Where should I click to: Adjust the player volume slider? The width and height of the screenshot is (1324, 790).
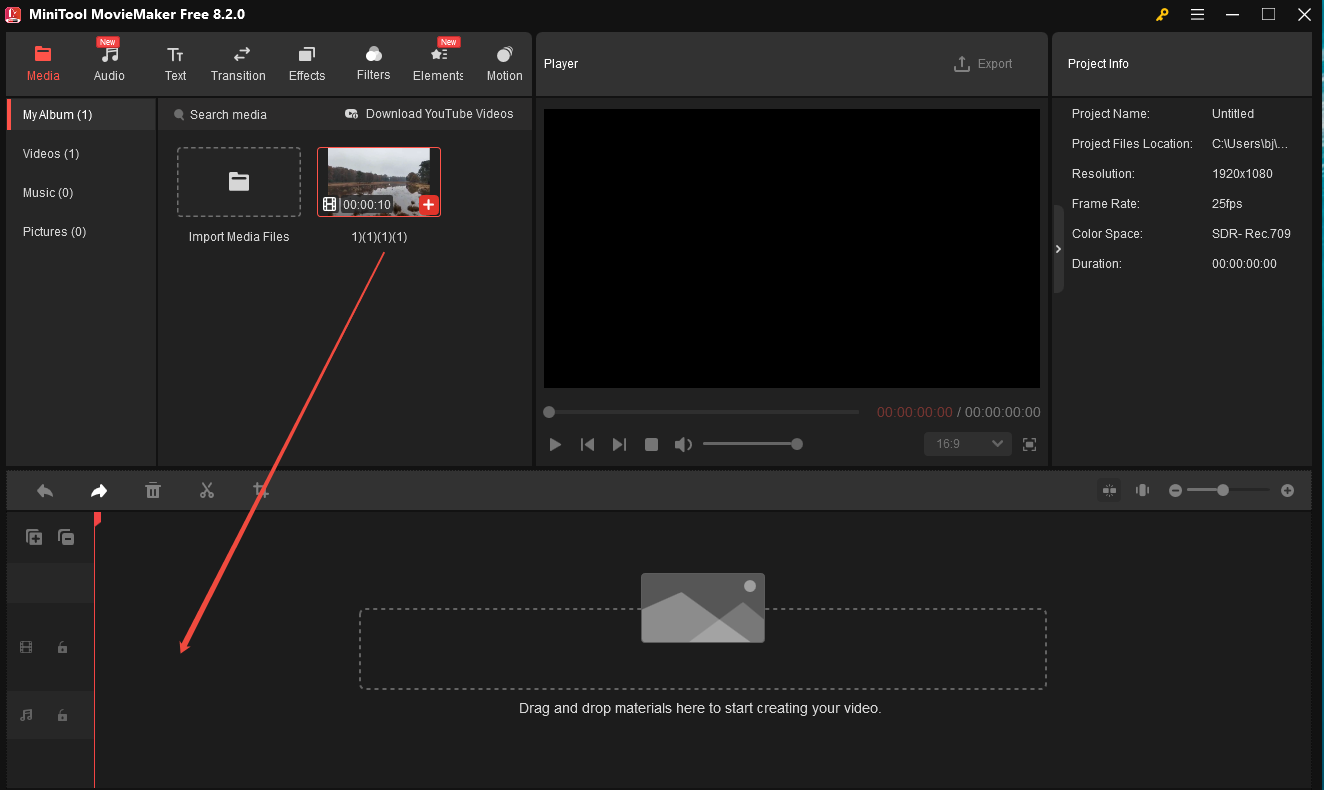point(750,444)
